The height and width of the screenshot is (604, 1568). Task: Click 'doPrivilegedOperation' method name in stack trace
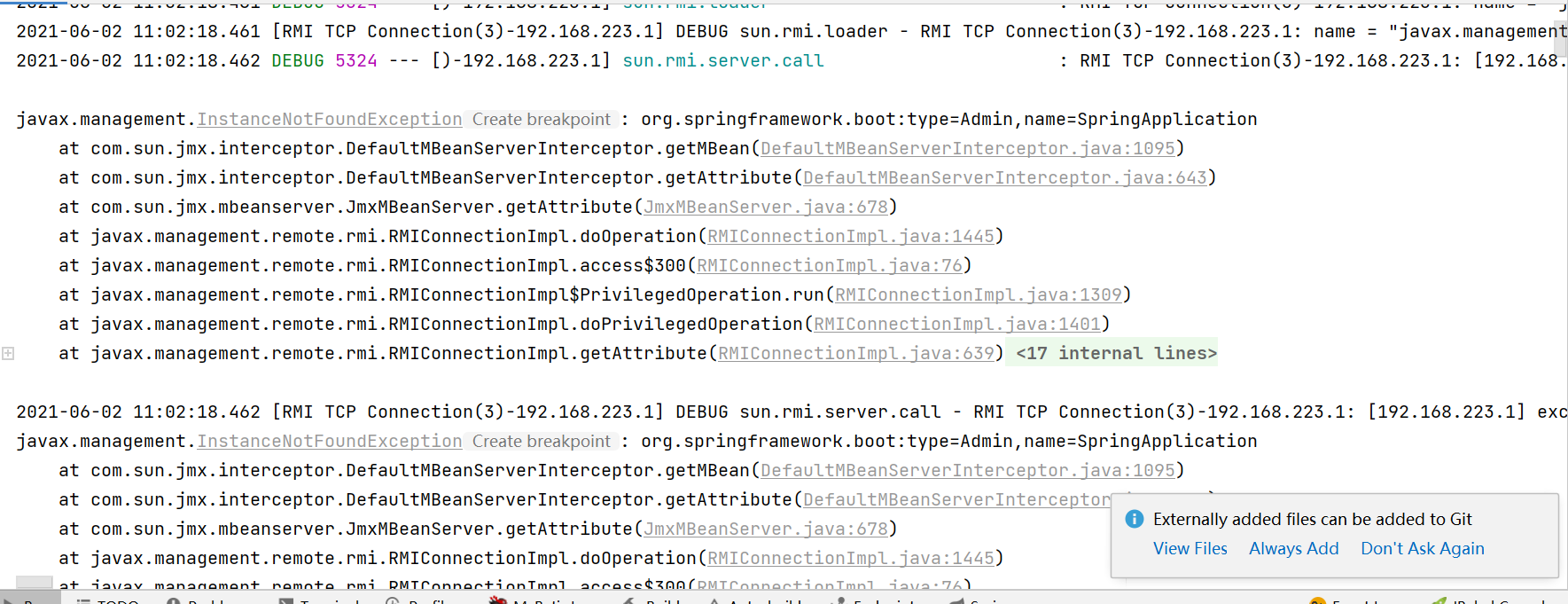pos(691,324)
